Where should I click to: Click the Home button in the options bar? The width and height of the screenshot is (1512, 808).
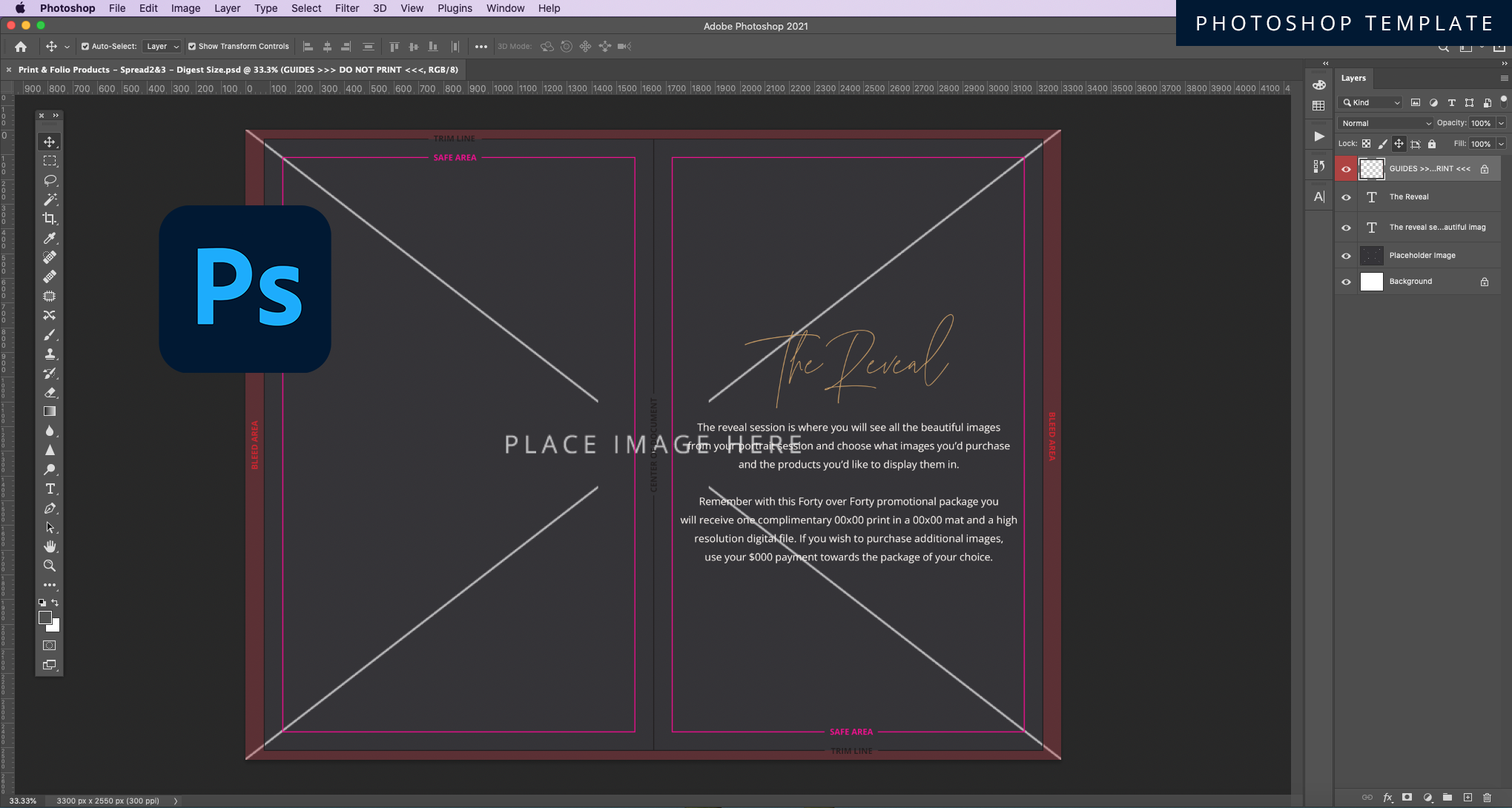pyautogui.click(x=20, y=46)
